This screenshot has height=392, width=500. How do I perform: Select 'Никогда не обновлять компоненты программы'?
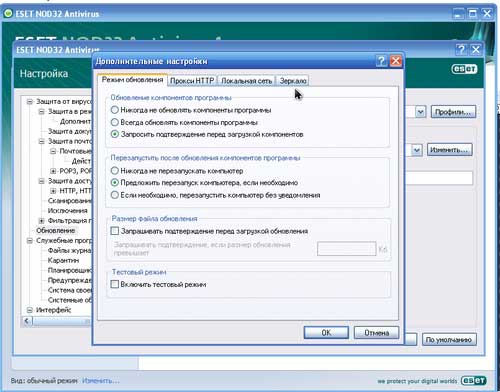115,110
